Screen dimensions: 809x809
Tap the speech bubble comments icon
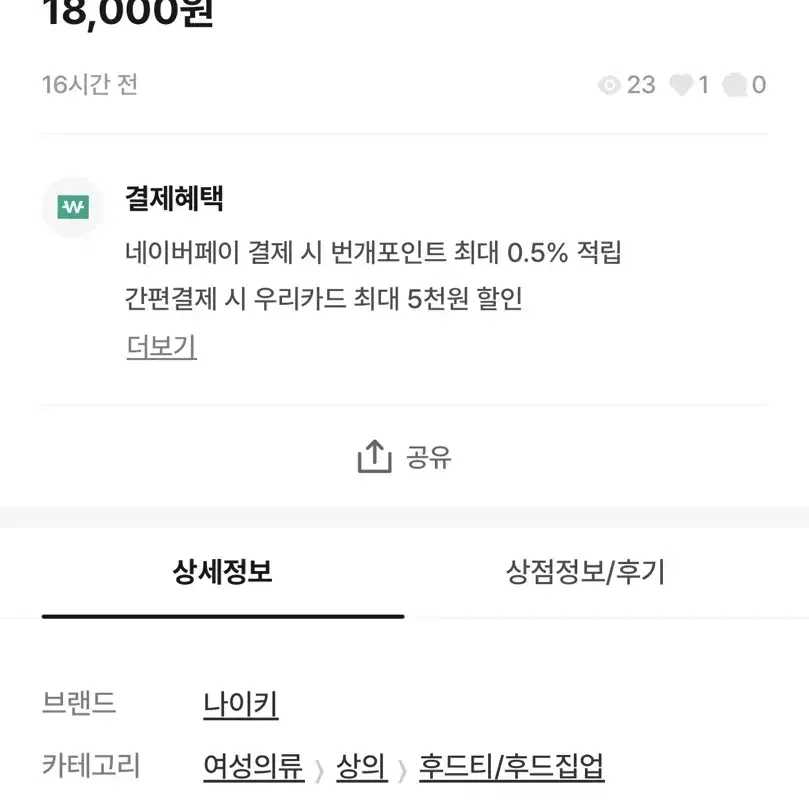[x=735, y=85]
